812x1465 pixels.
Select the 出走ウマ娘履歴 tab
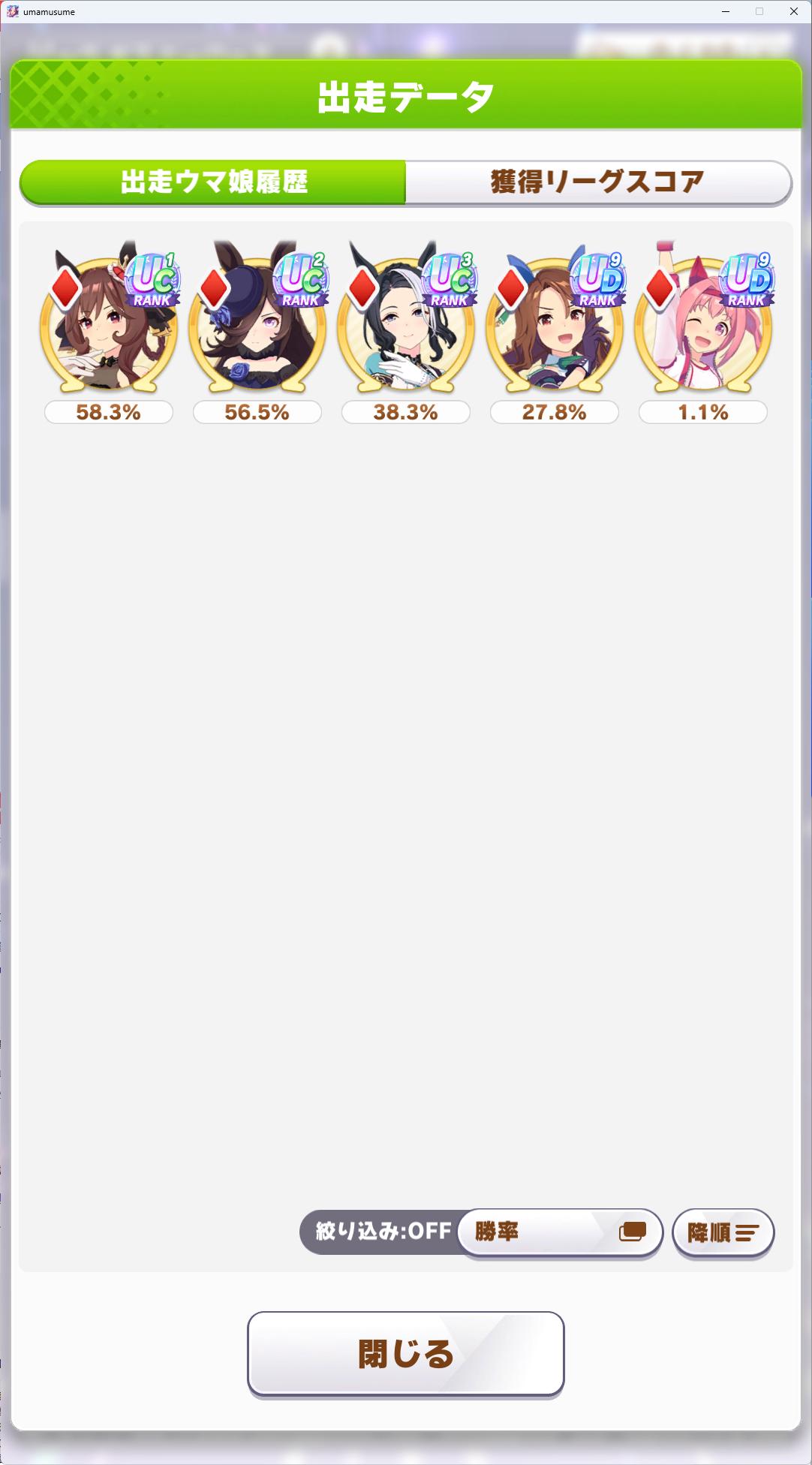[x=213, y=182]
